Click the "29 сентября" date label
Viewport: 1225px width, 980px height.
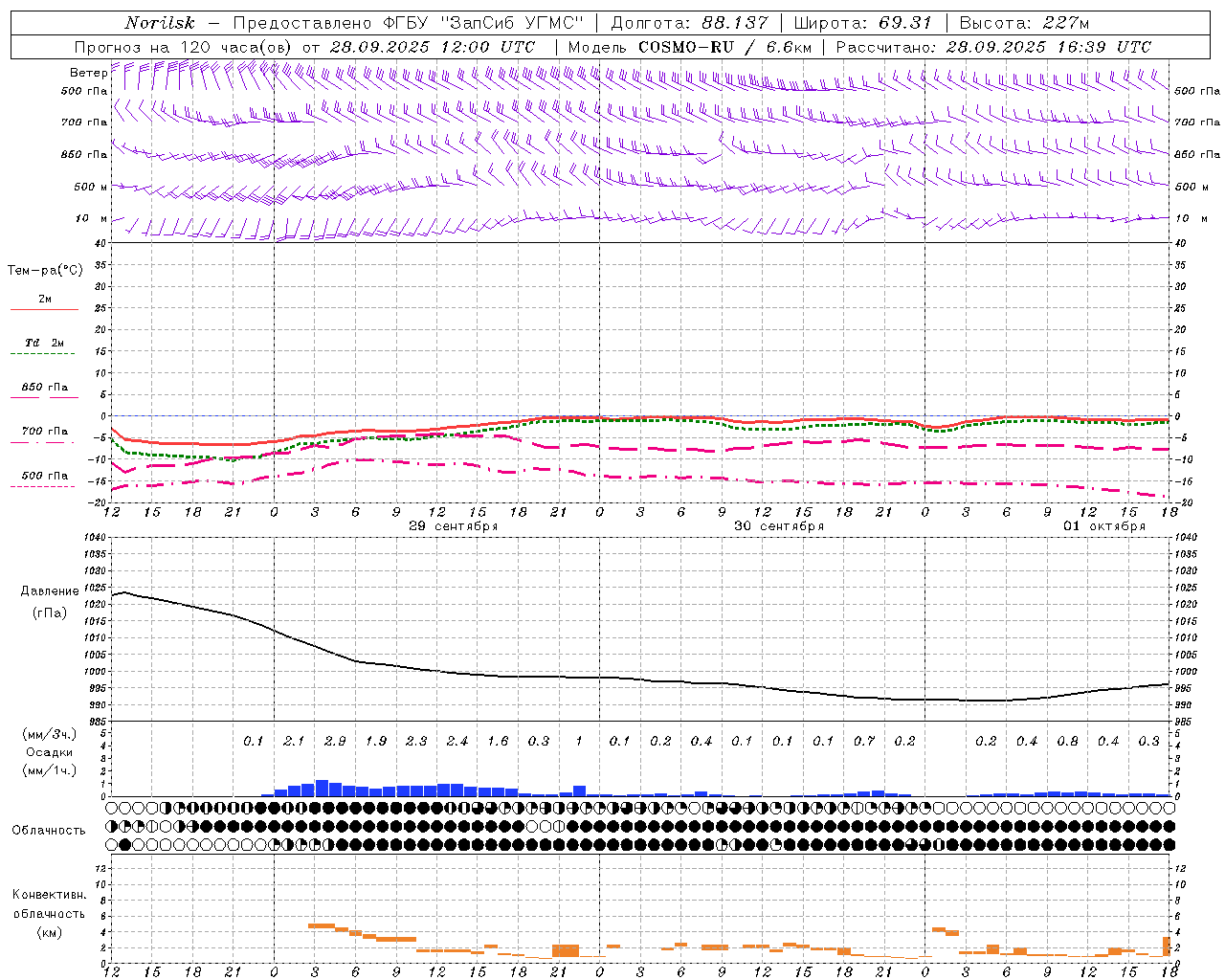point(454,526)
